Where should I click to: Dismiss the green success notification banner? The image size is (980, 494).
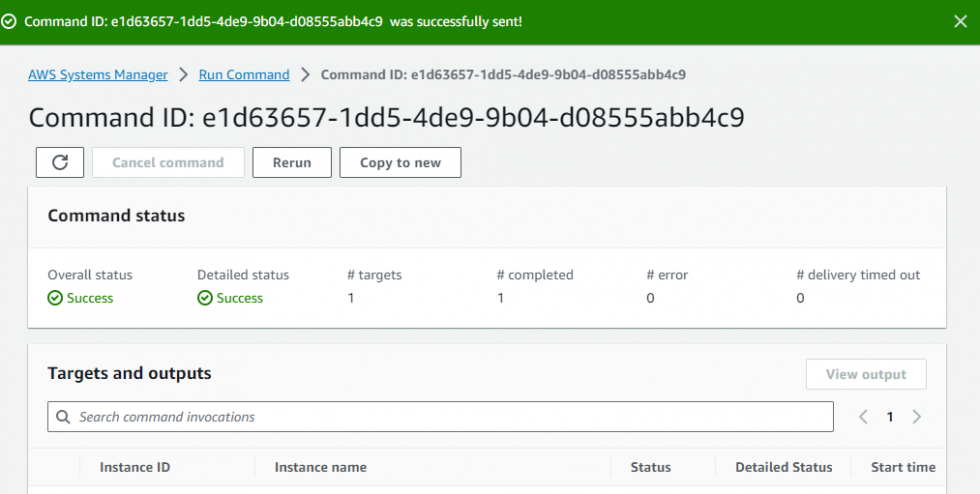tap(960, 21)
